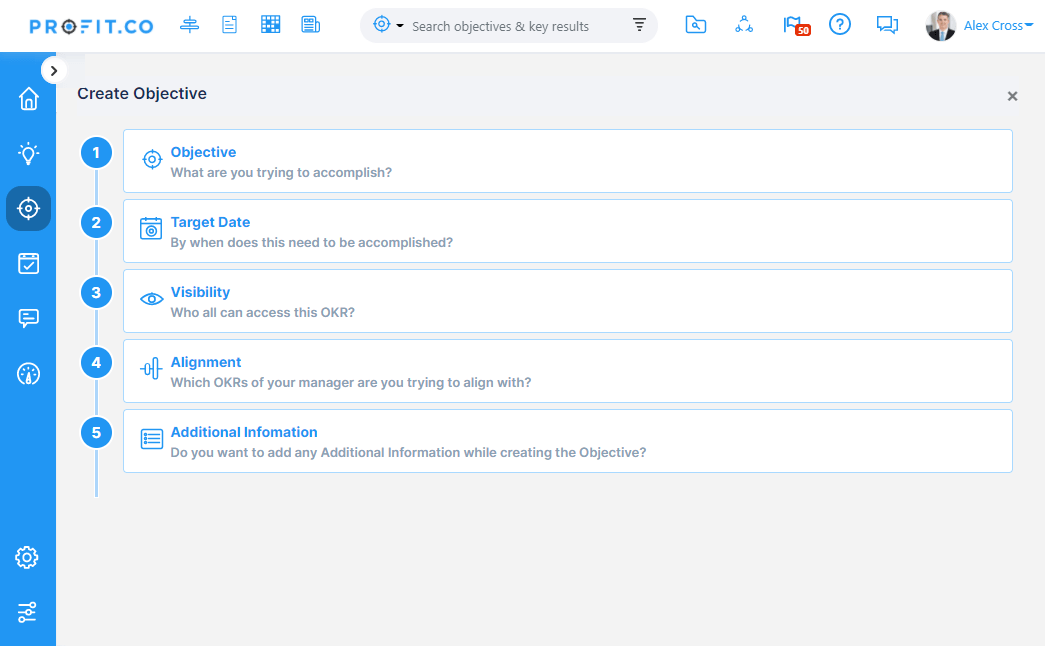Click inside the objectives search field
Viewport: 1045px width, 646px height.
[510, 25]
